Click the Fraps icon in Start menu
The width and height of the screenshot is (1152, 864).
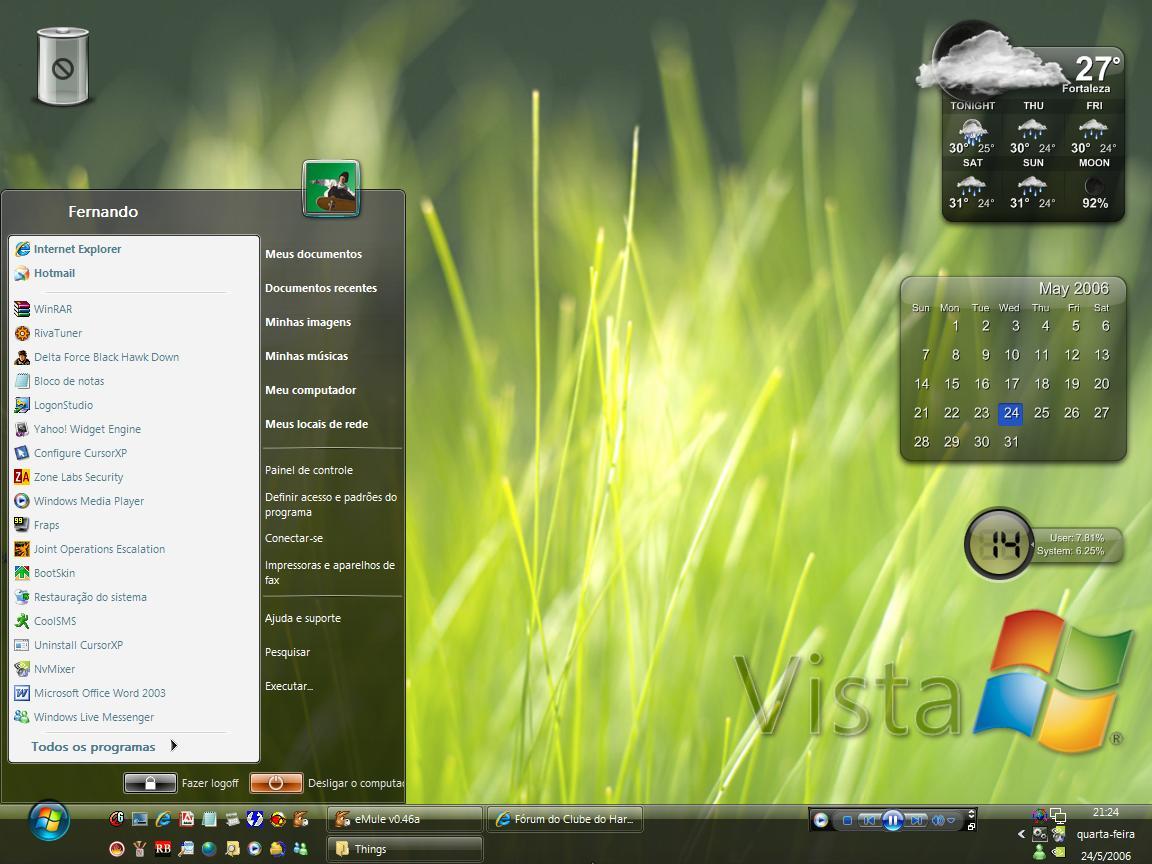(22, 525)
